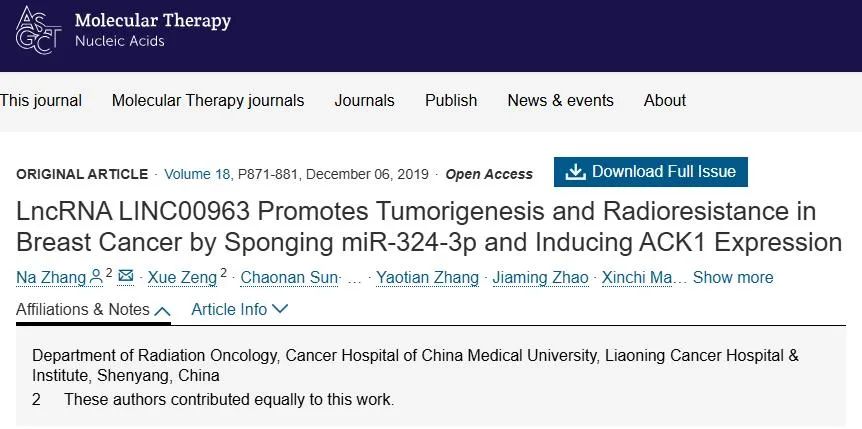Open the Publish menu item
862x429 pixels.
451,101
